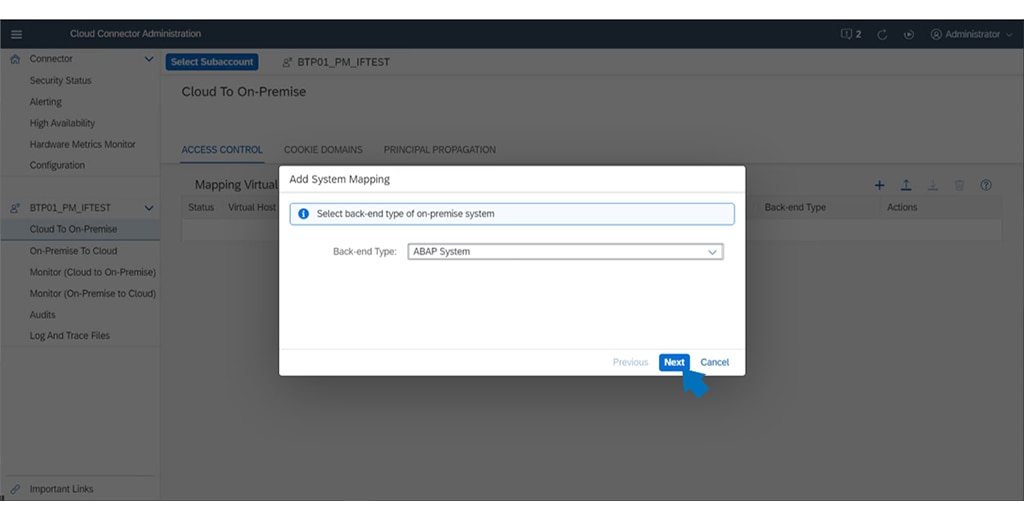Click the upload import icon
The height and width of the screenshot is (522, 1024).
(x=906, y=186)
